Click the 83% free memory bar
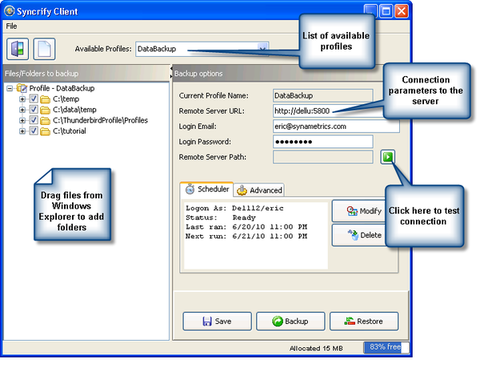 pos(386,347)
